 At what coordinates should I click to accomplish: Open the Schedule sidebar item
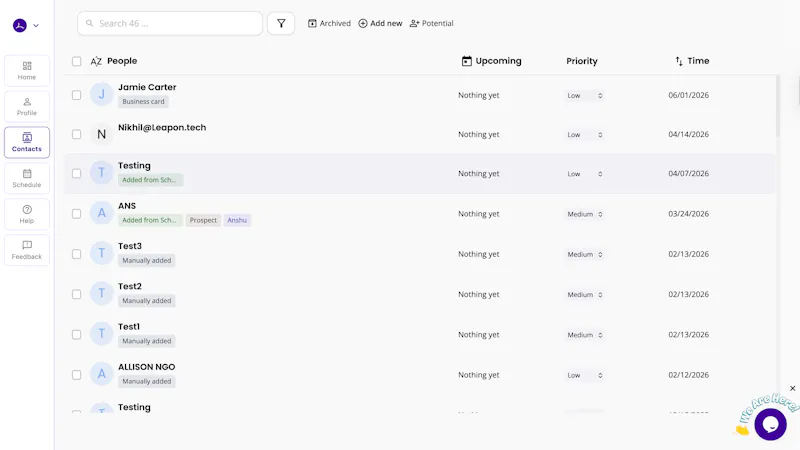pos(27,179)
